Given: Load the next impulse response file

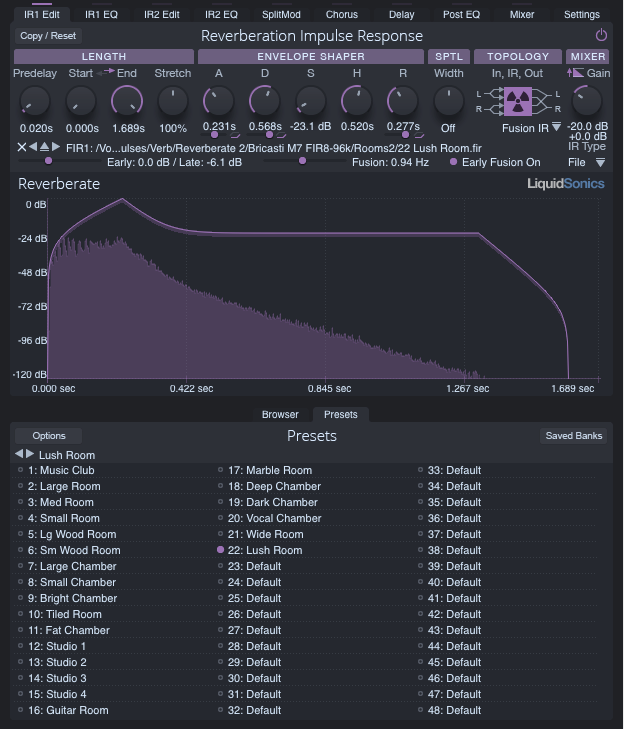Looking at the screenshot, I should click(56, 147).
